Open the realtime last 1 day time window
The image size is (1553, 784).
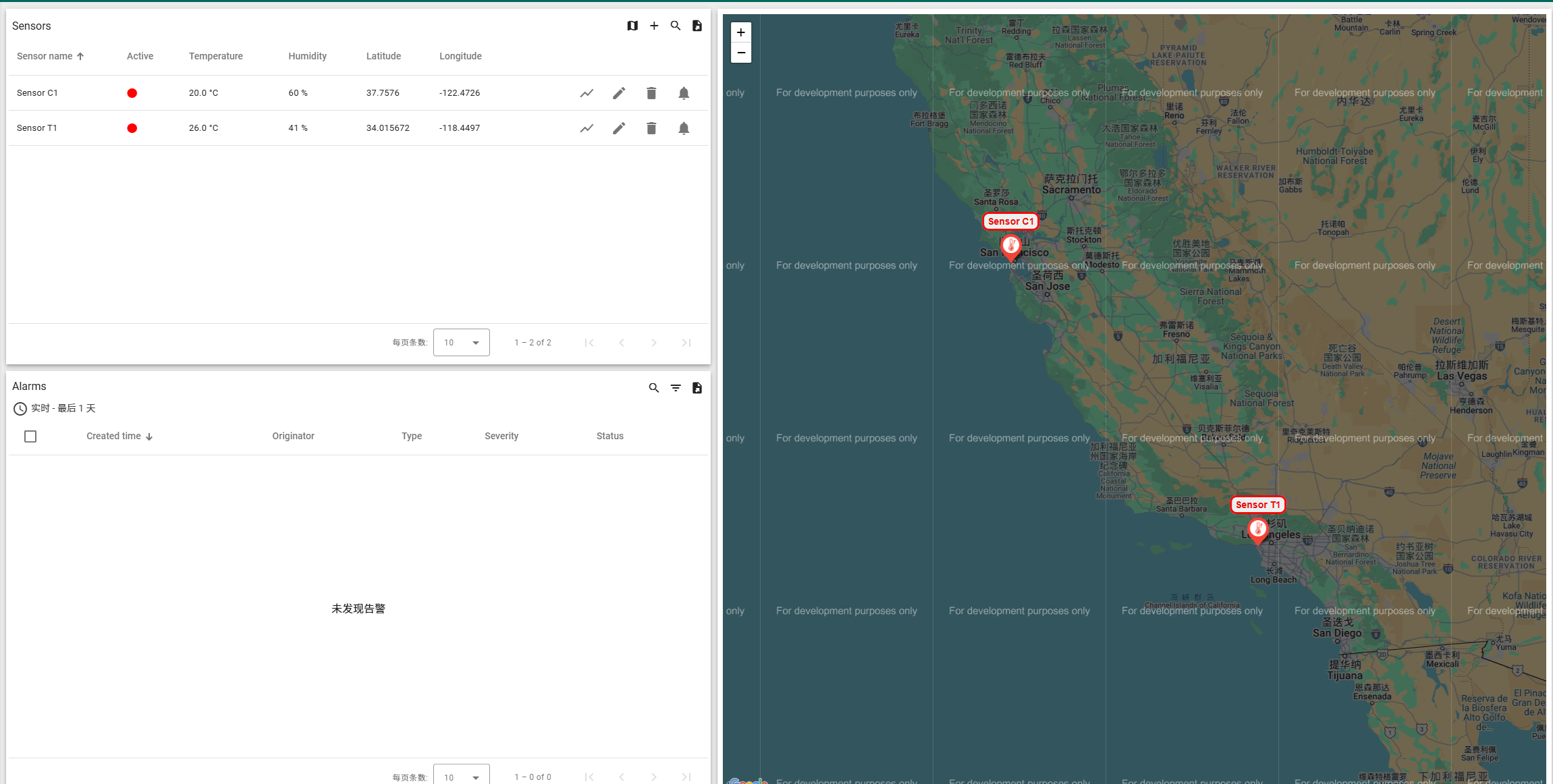(55, 408)
